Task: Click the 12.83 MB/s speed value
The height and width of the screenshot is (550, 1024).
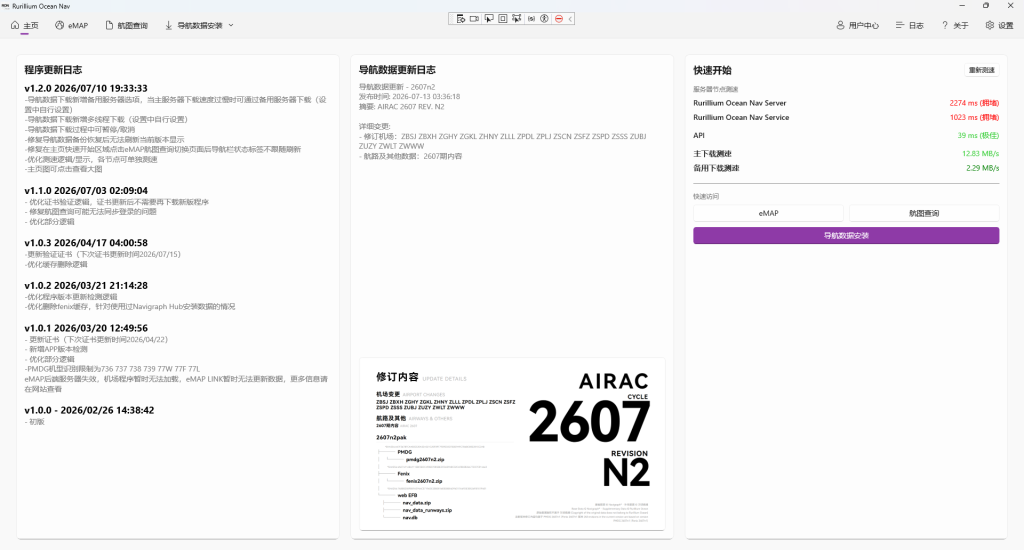Action: (x=980, y=154)
